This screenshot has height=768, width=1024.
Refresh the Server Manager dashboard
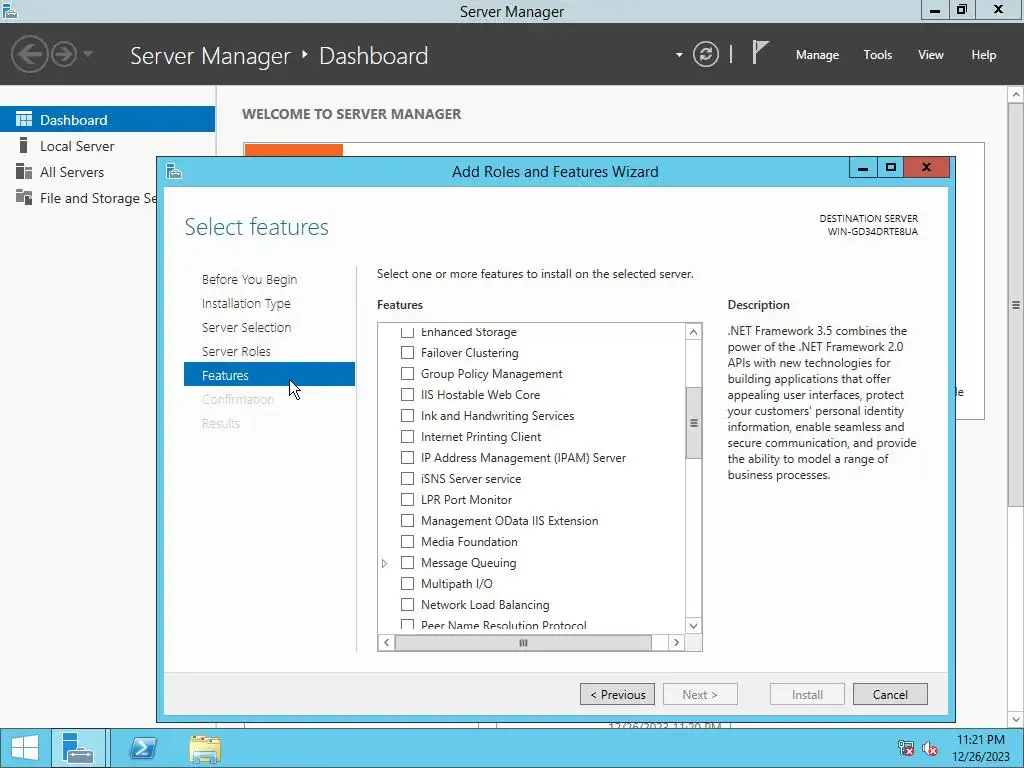(705, 54)
